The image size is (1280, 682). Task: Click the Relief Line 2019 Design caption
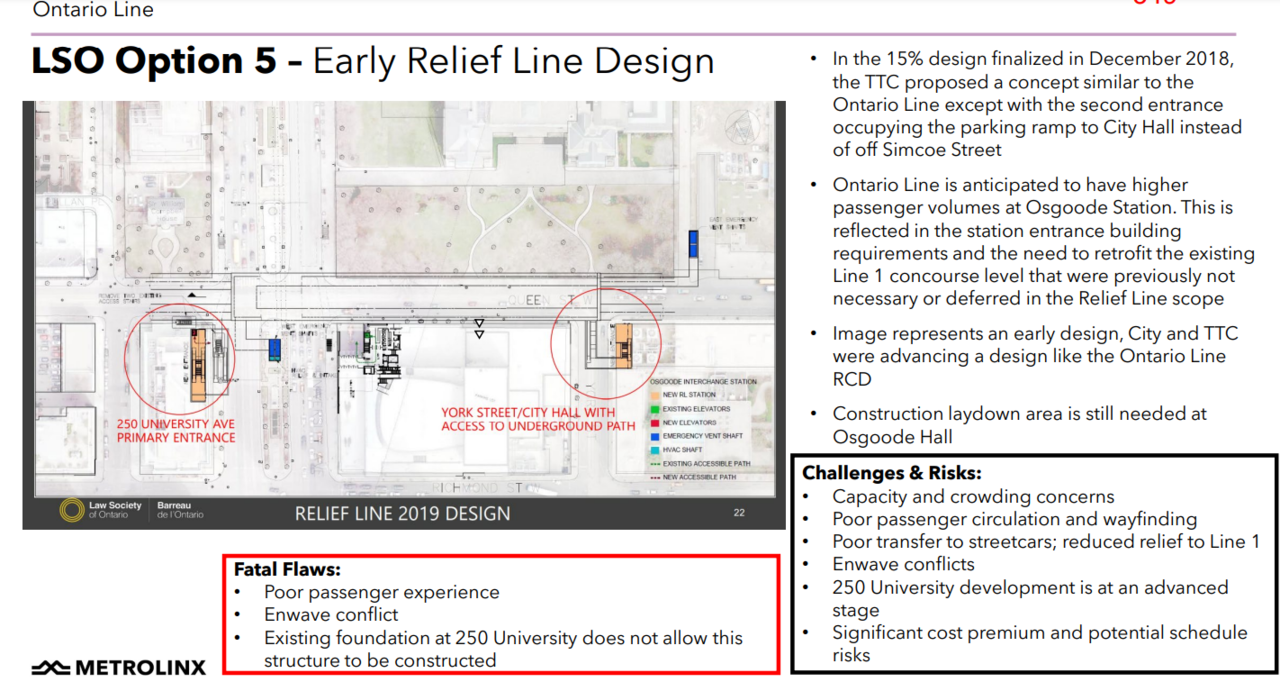[402, 514]
